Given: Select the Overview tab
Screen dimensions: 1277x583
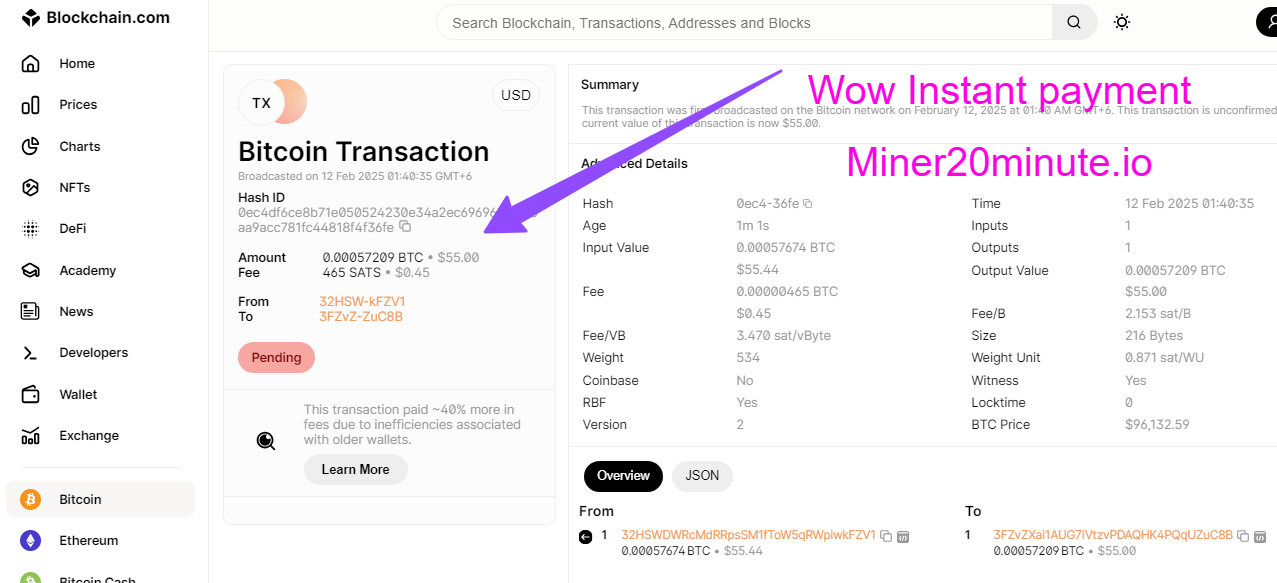Looking at the screenshot, I should point(623,476).
